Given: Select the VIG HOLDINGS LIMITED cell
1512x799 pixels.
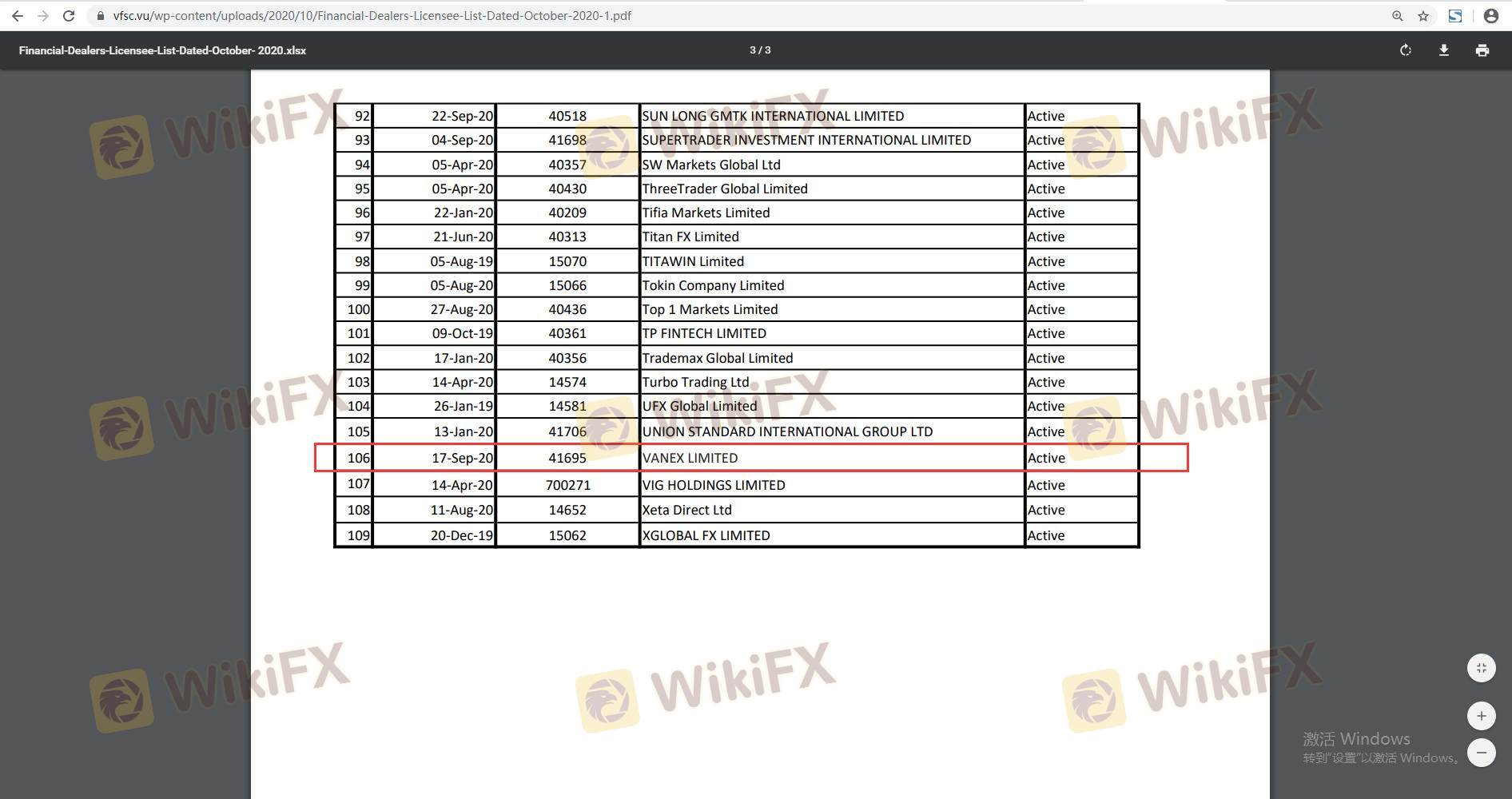Looking at the screenshot, I should coord(713,485).
